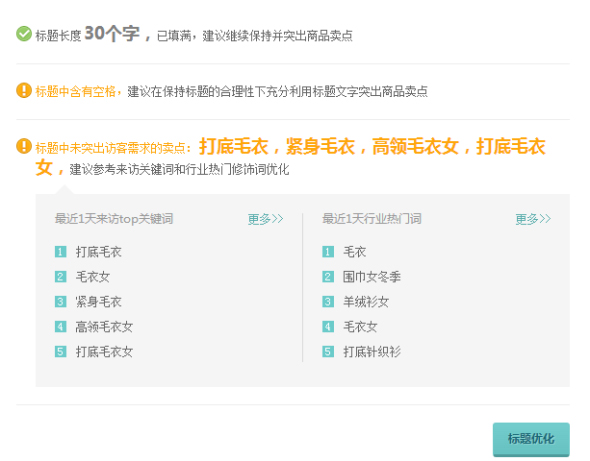
Task: Click rank badge 5 next to 打底毛衣女
Action: coord(61,352)
